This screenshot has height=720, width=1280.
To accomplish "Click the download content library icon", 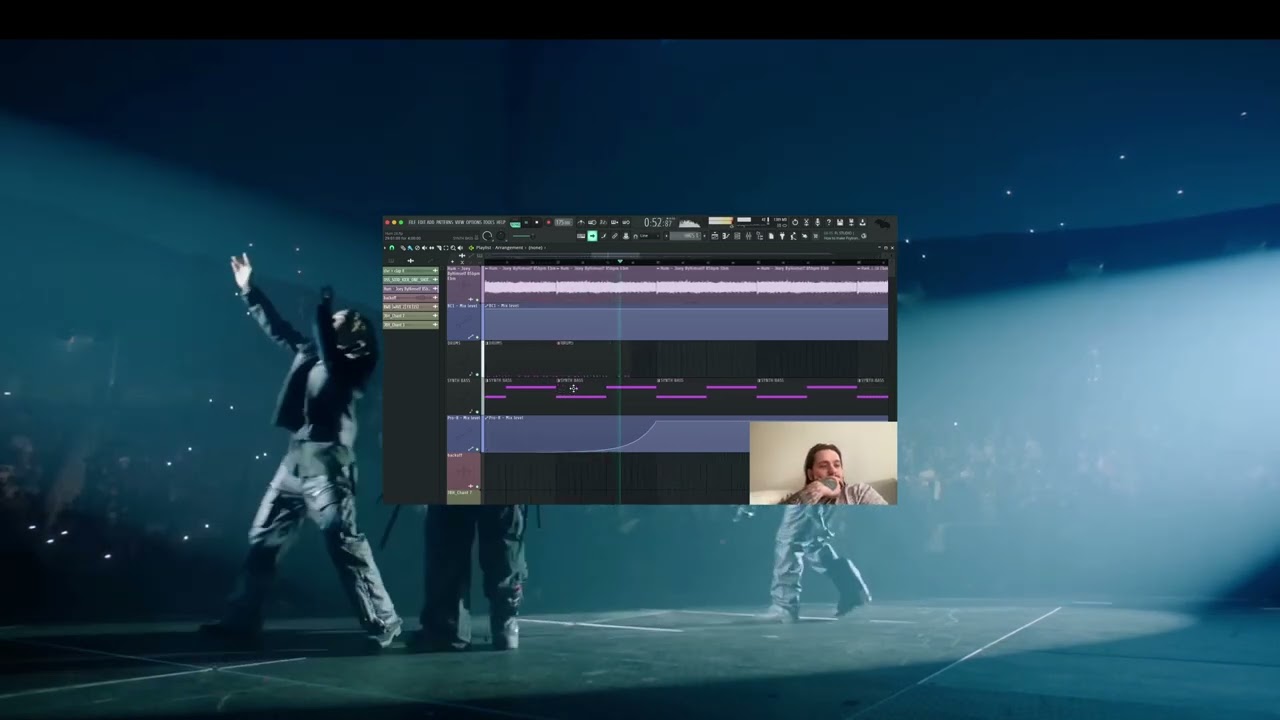I will click(862, 222).
